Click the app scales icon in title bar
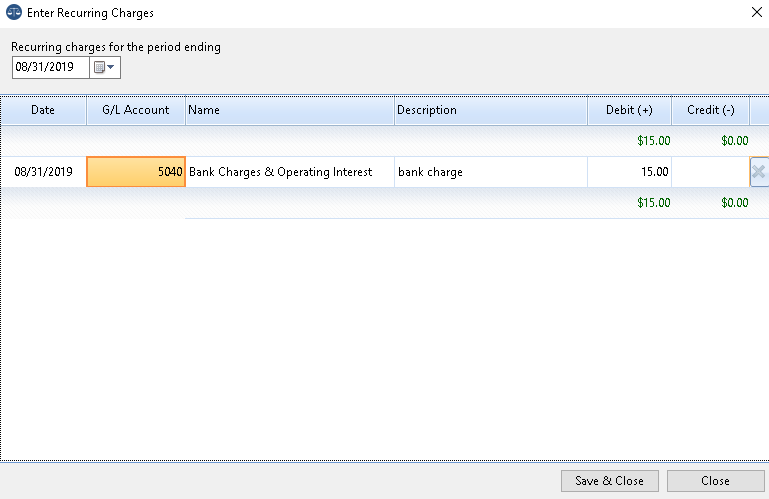769x499 pixels. click(x=14, y=12)
